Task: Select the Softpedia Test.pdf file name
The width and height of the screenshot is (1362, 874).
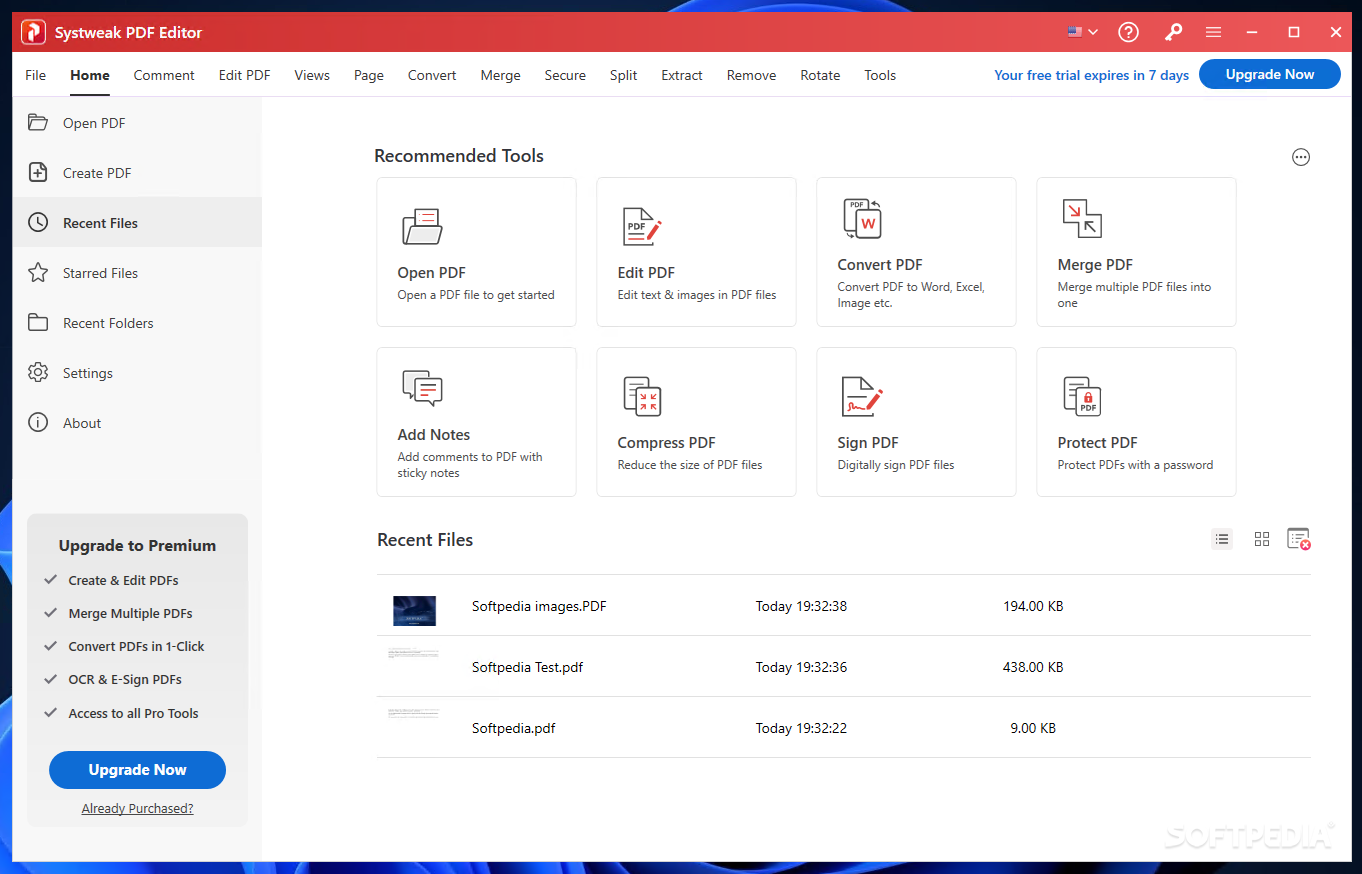Action: click(528, 667)
